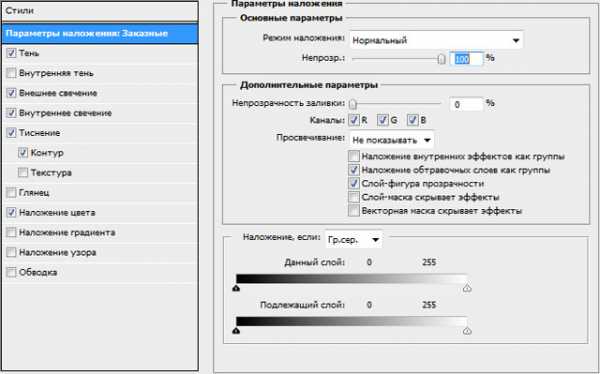Toggle the Наложение цвета checkbox
The image size is (600, 374).
tap(11, 212)
